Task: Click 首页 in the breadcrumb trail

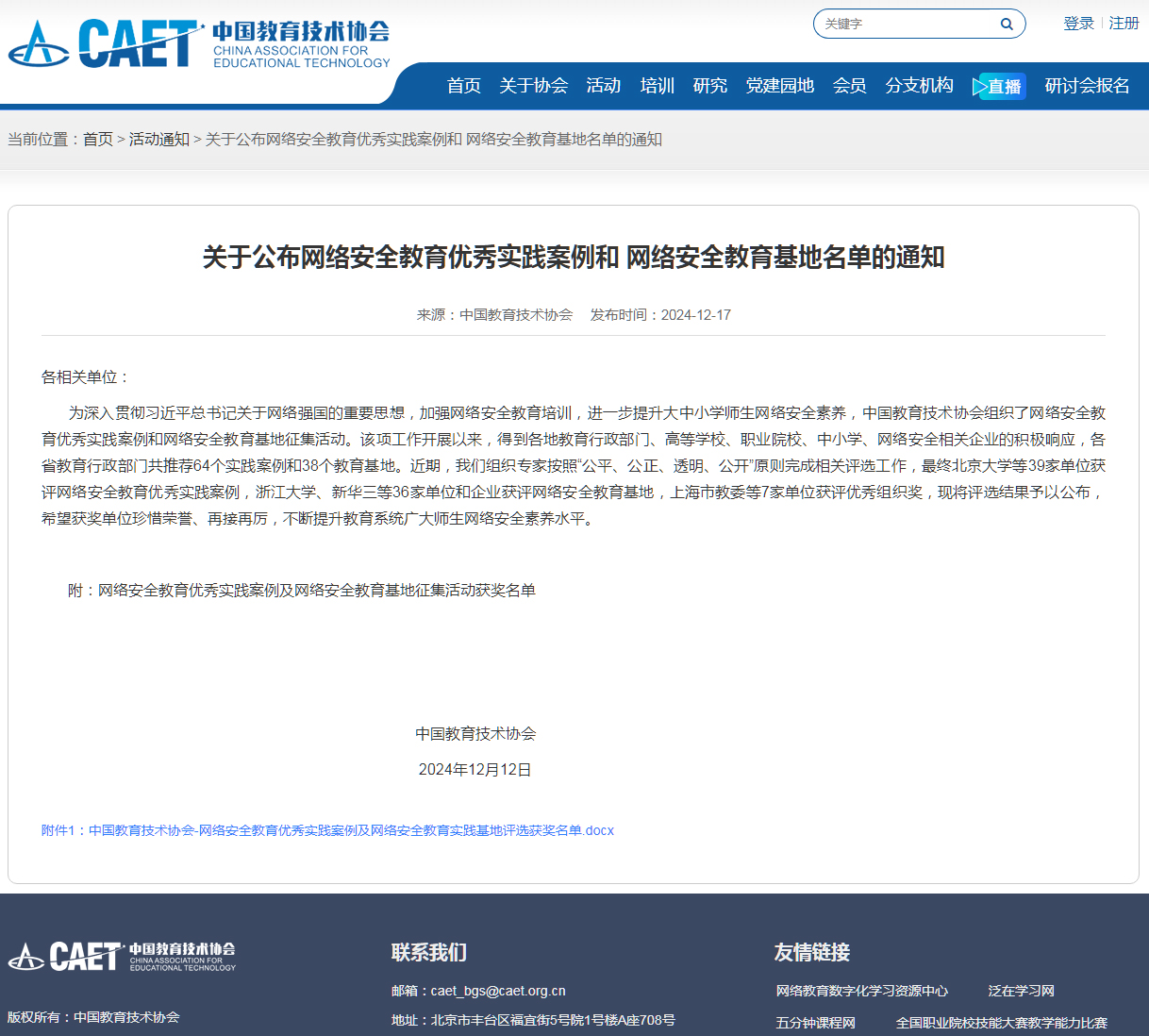Action: click(97, 140)
